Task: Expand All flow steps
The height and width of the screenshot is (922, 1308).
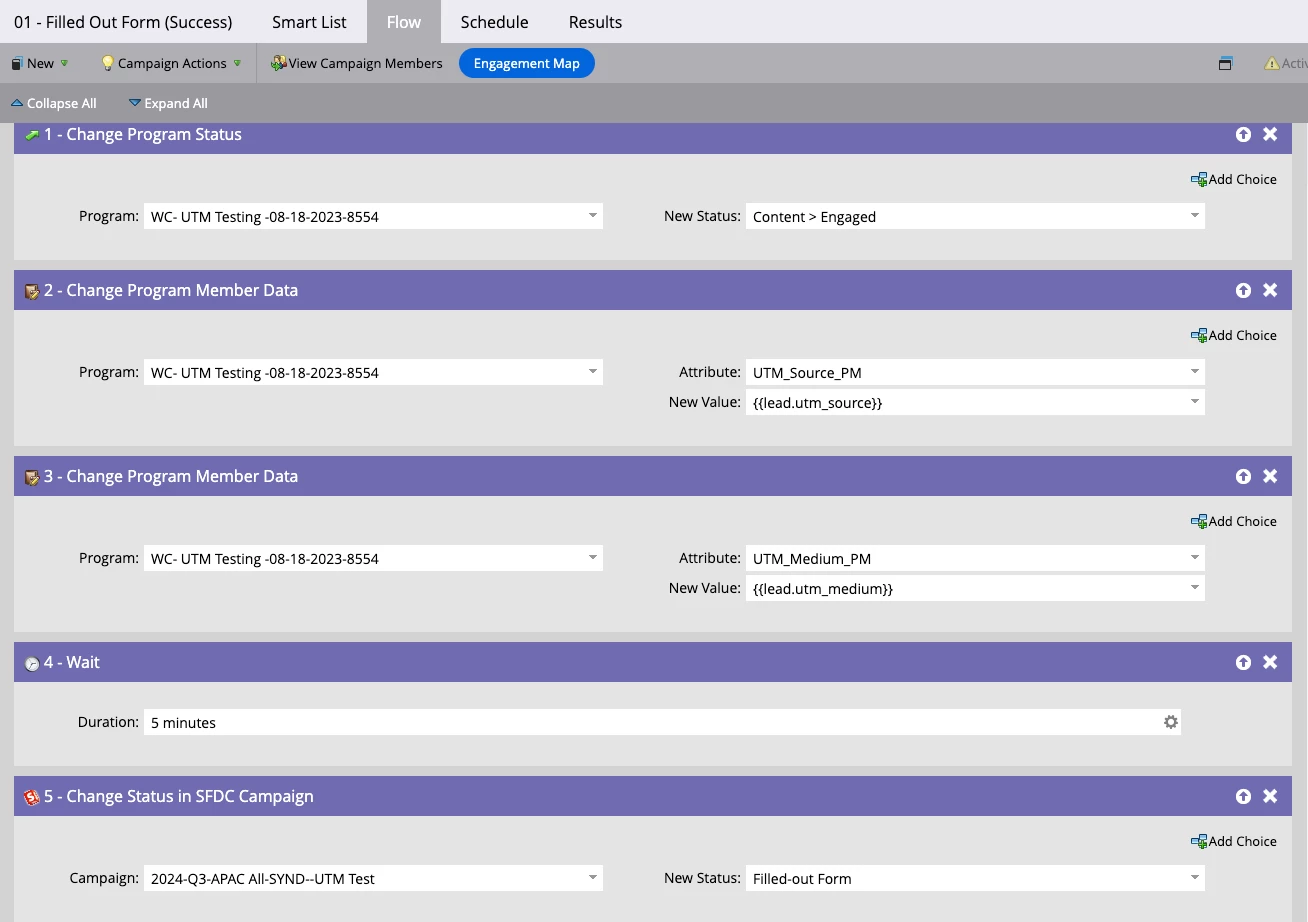Action: tap(168, 103)
